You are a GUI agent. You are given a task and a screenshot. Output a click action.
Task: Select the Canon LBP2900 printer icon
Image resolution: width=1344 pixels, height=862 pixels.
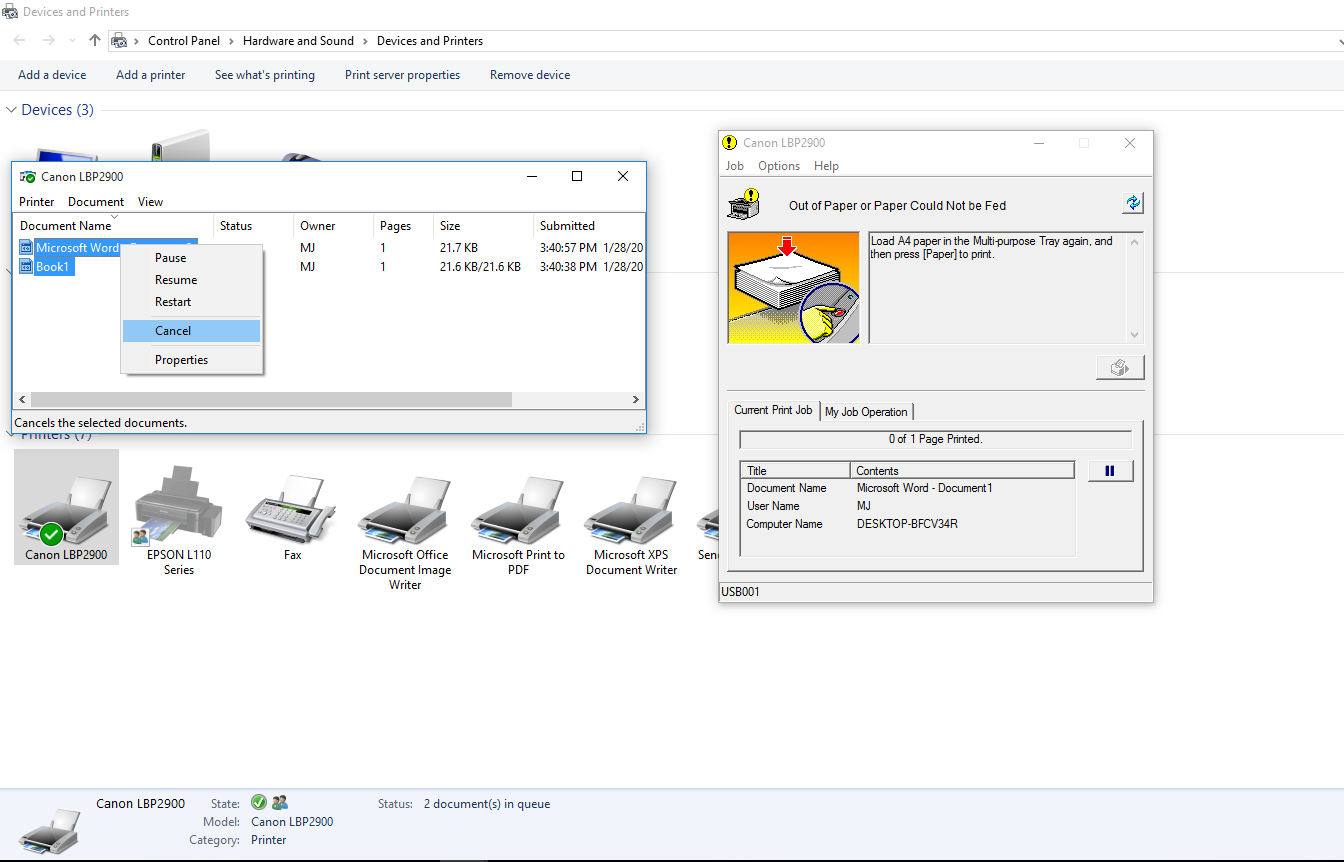(66, 507)
